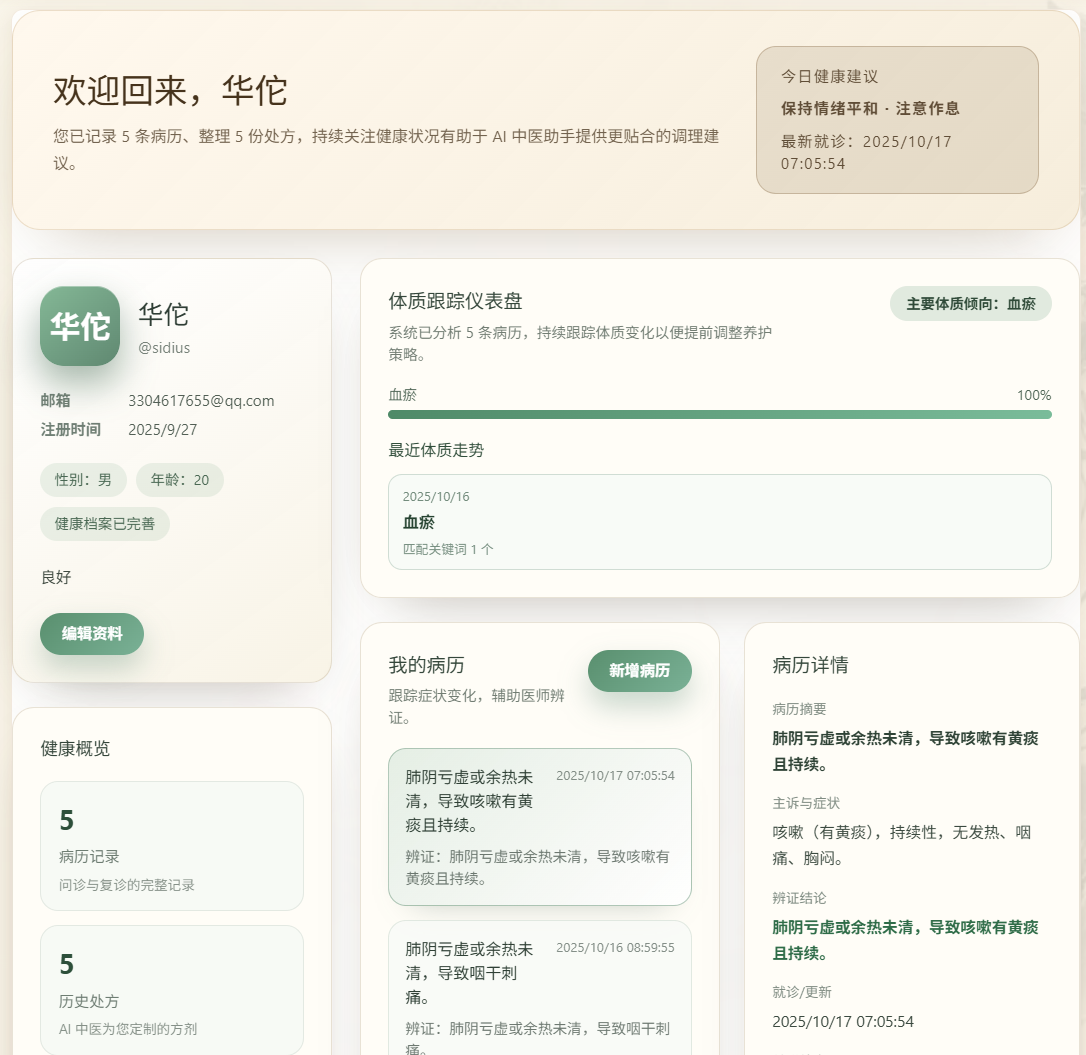
Task: Click the 新增病历 button
Action: (x=639, y=670)
